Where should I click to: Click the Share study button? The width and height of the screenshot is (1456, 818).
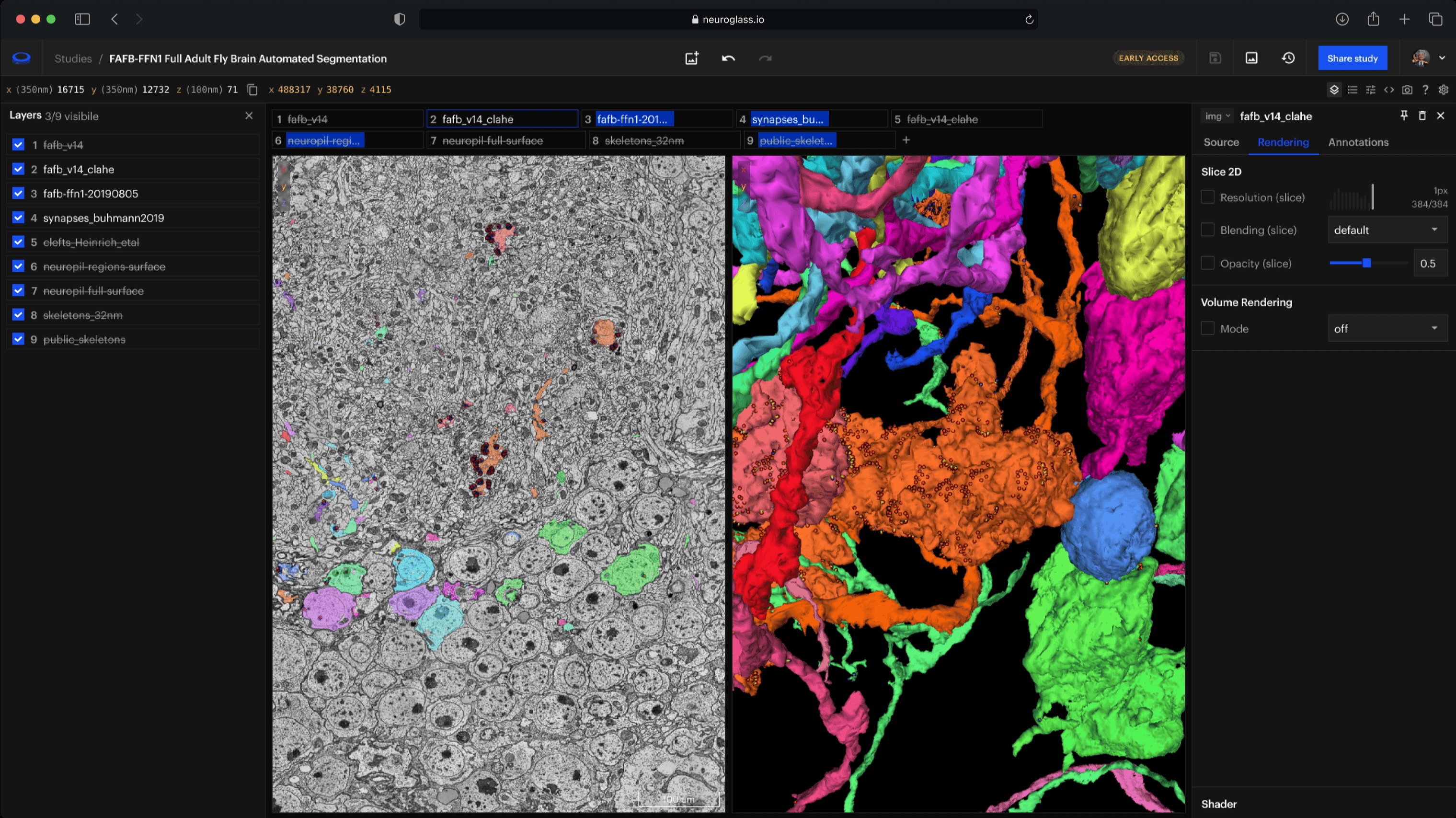tap(1352, 58)
